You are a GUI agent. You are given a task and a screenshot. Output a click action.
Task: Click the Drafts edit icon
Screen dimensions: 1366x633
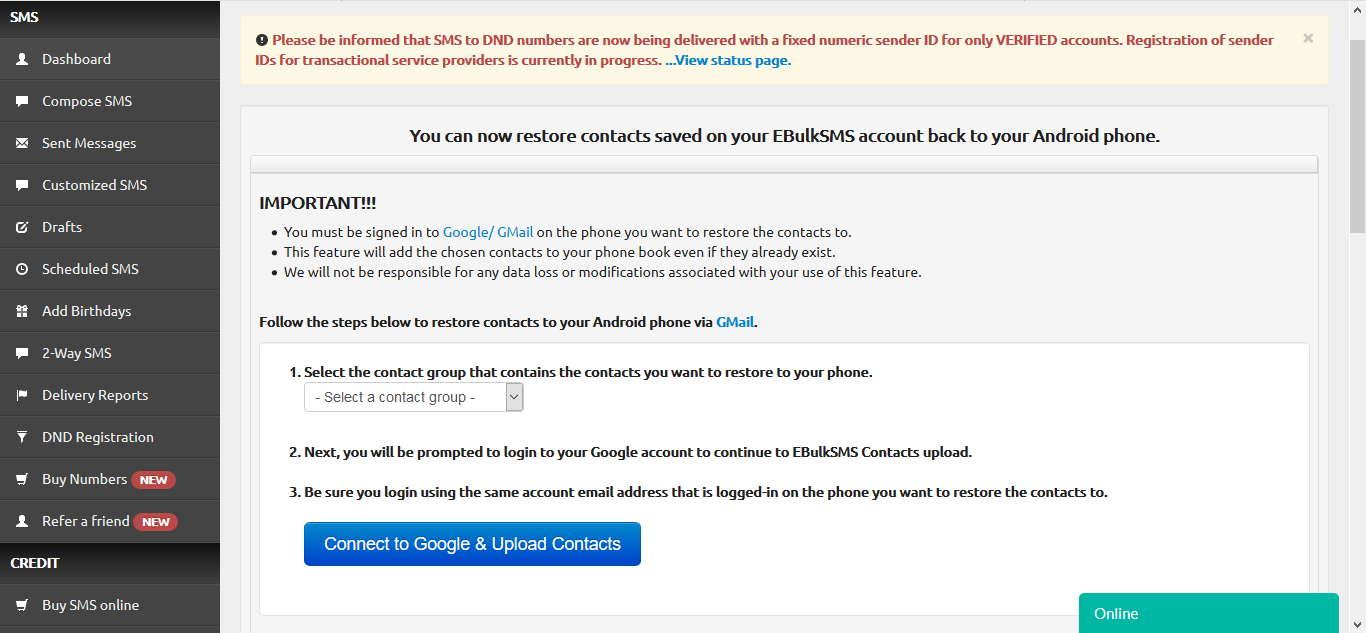point(22,227)
